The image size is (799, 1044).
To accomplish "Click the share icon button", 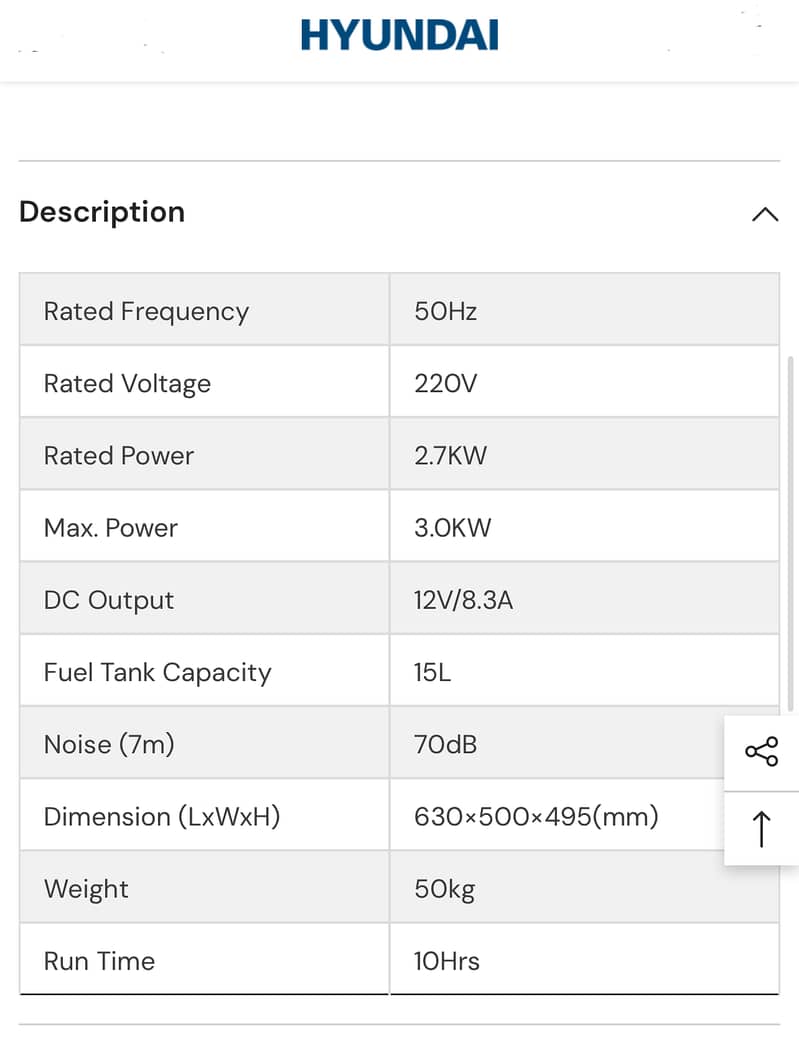I will (761, 752).
